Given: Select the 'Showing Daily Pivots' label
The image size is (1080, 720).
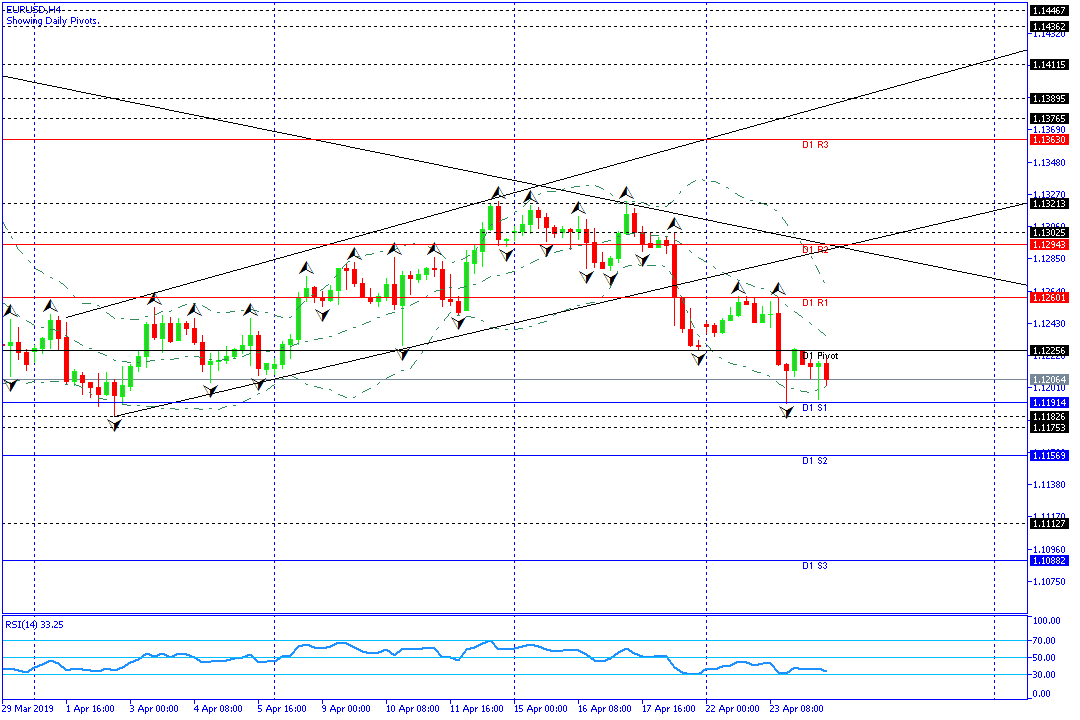Looking at the screenshot, I should click(x=52, y=21).
